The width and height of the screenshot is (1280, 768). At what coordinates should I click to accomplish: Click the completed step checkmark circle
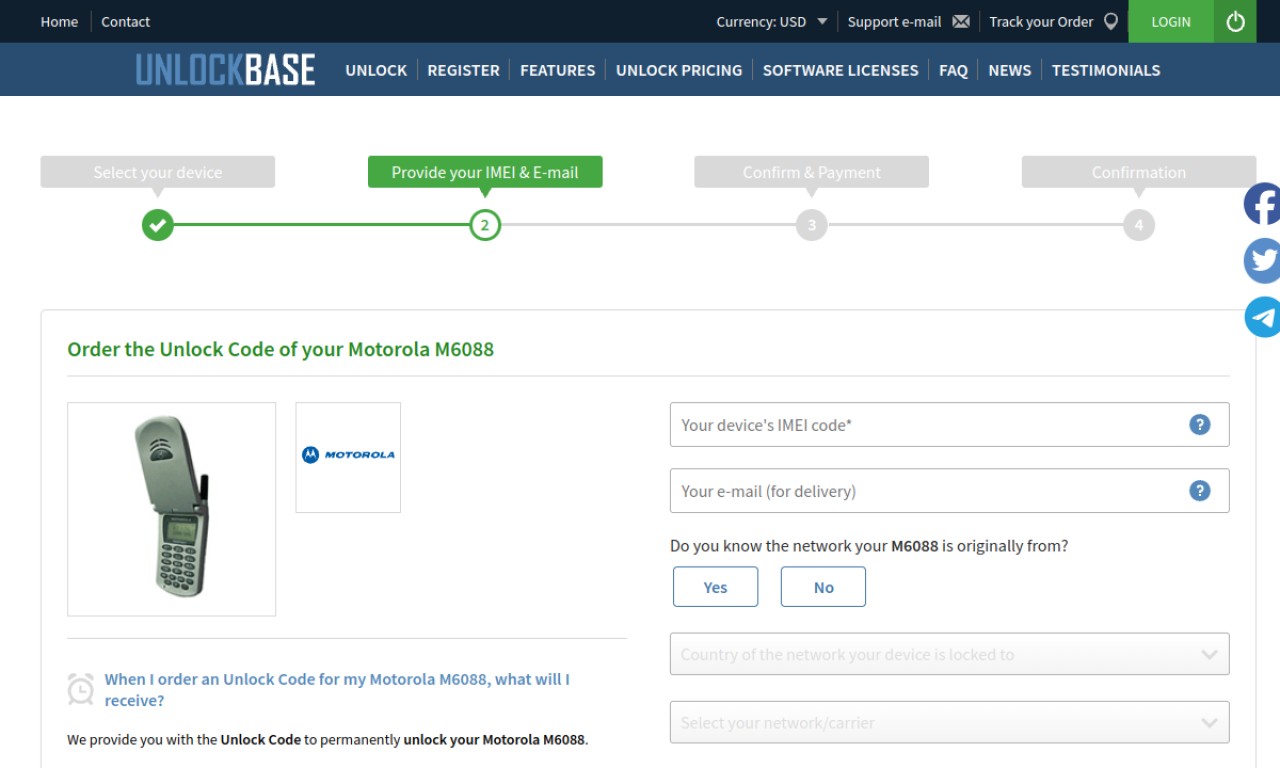coord(158,225)
